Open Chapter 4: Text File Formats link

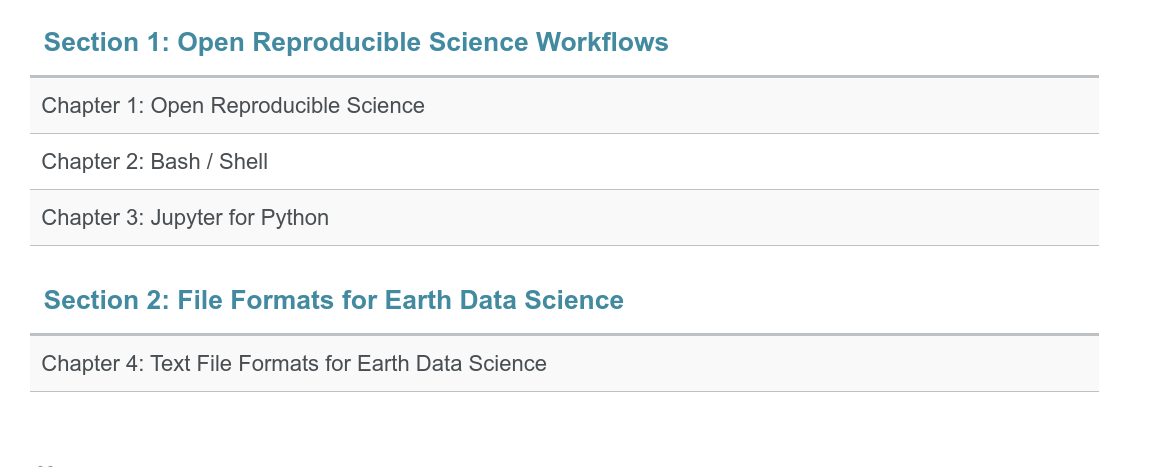click(294, 364)
